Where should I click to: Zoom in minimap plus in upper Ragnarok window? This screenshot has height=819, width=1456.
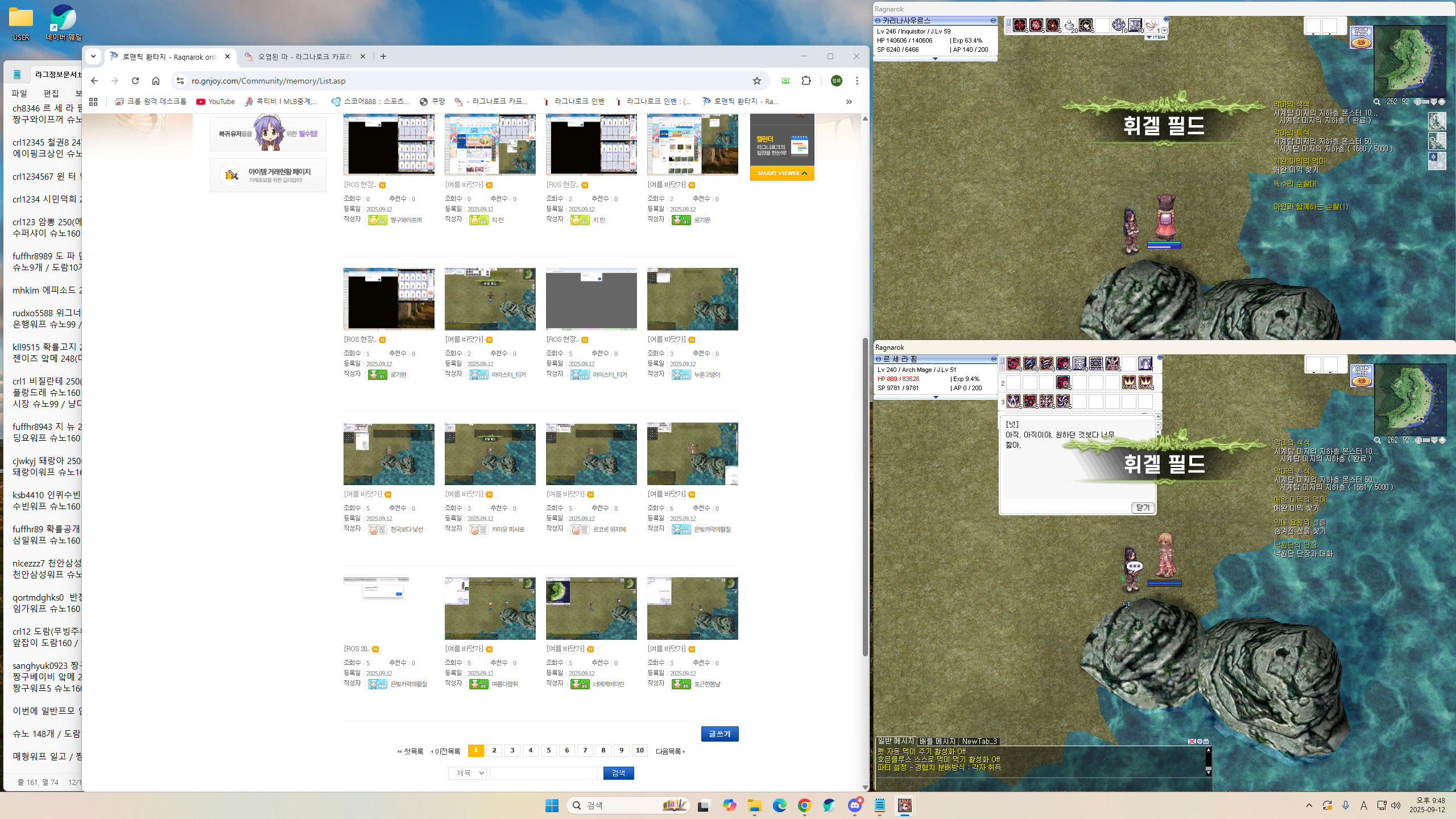[x=1418, y=102]
